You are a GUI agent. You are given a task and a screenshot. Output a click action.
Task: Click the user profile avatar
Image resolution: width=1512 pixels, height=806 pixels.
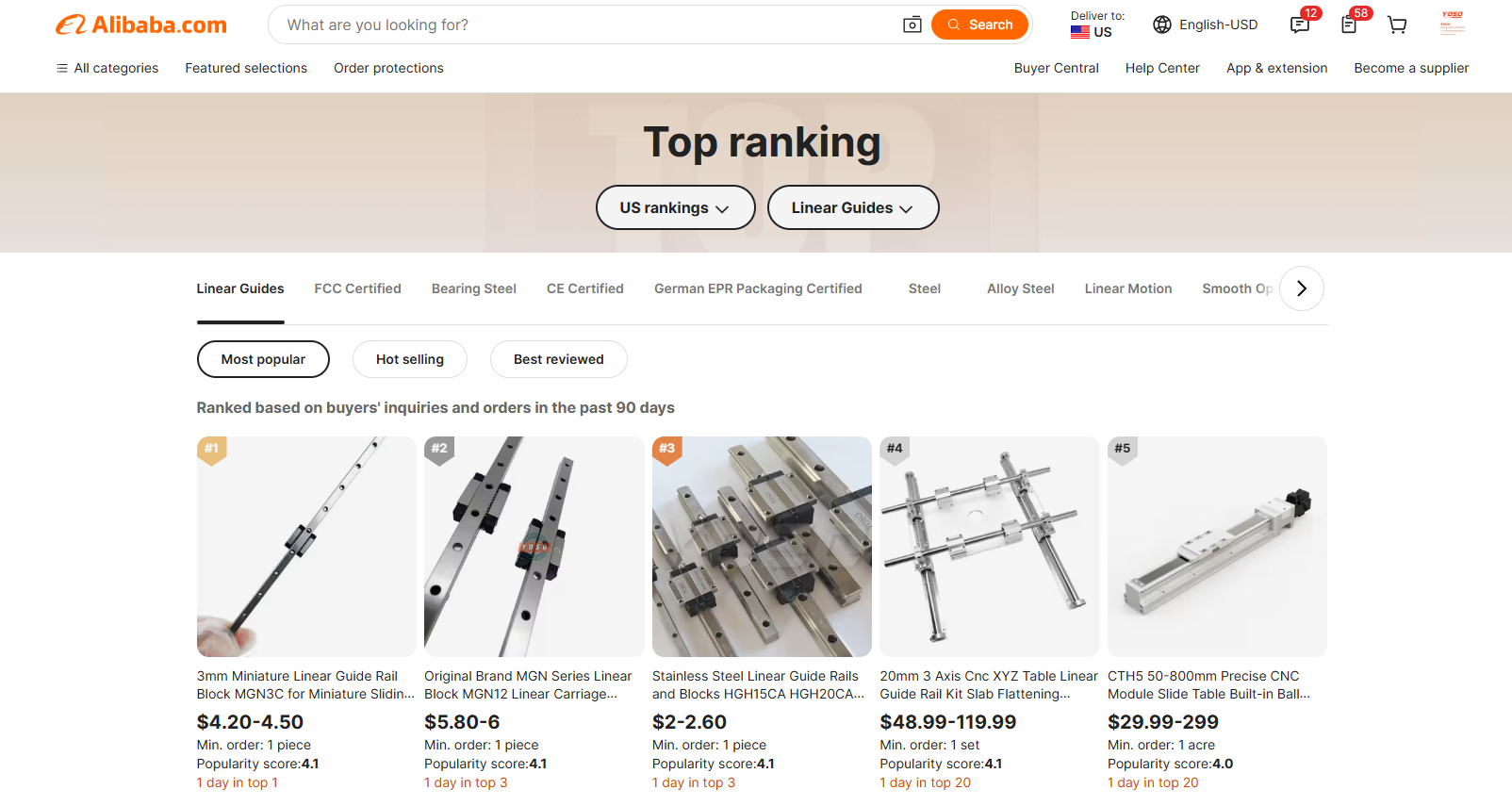1452,24
